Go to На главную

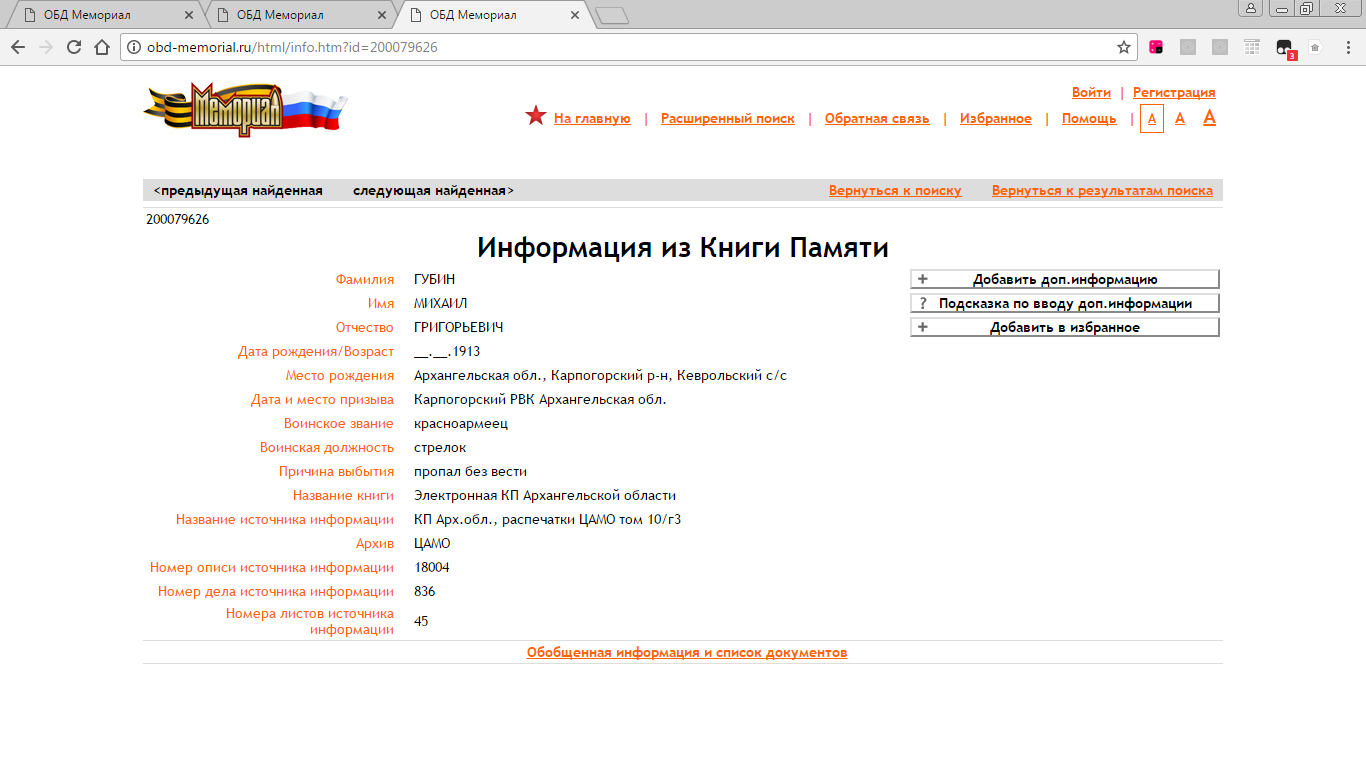coord(592,118)
